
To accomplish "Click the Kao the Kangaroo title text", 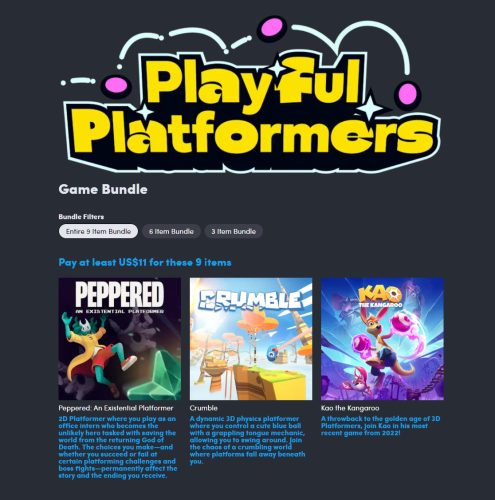I will tap(350, 408).
